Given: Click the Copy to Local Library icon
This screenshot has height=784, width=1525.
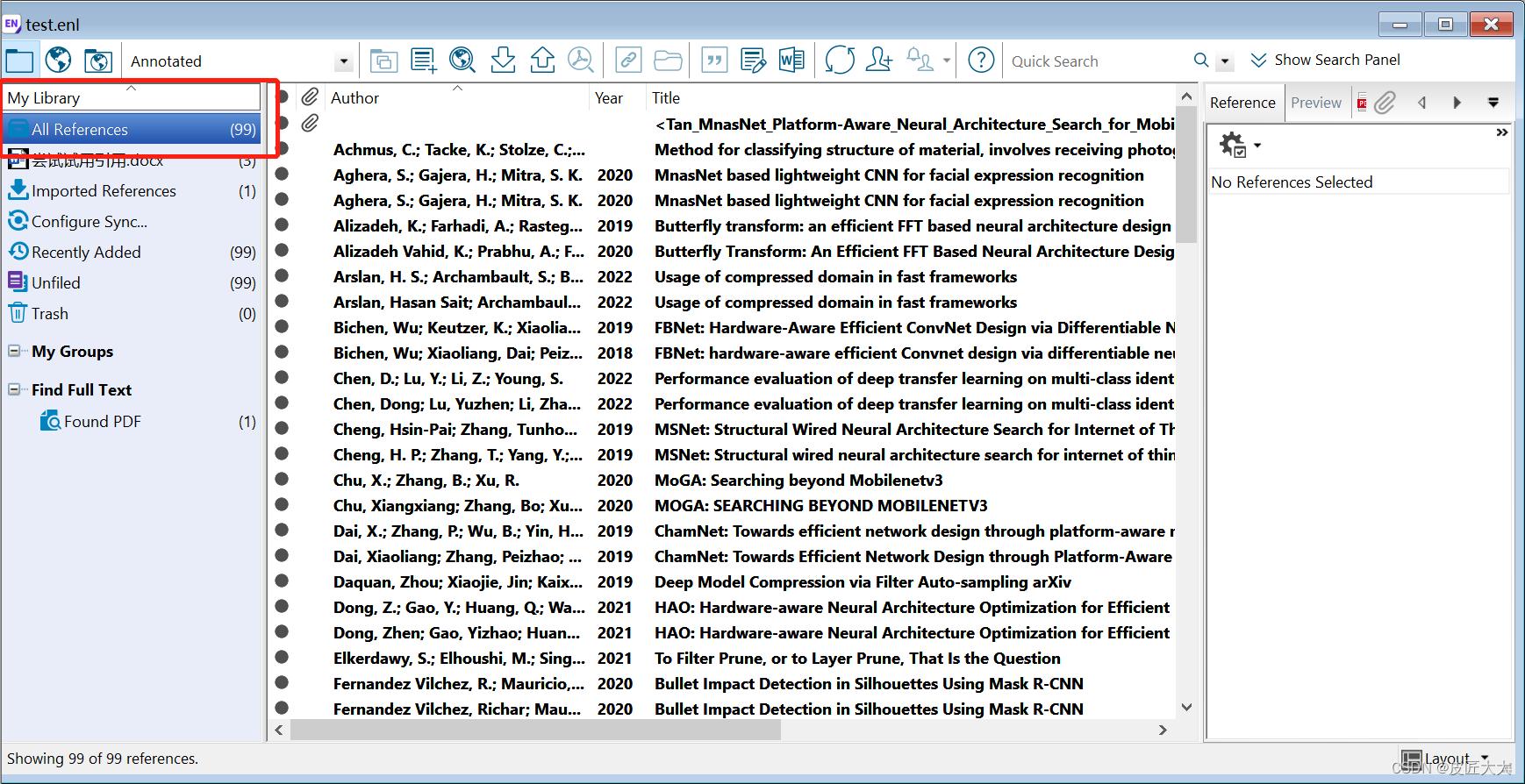Looking at the screenshot, I should tap(383, 61).
